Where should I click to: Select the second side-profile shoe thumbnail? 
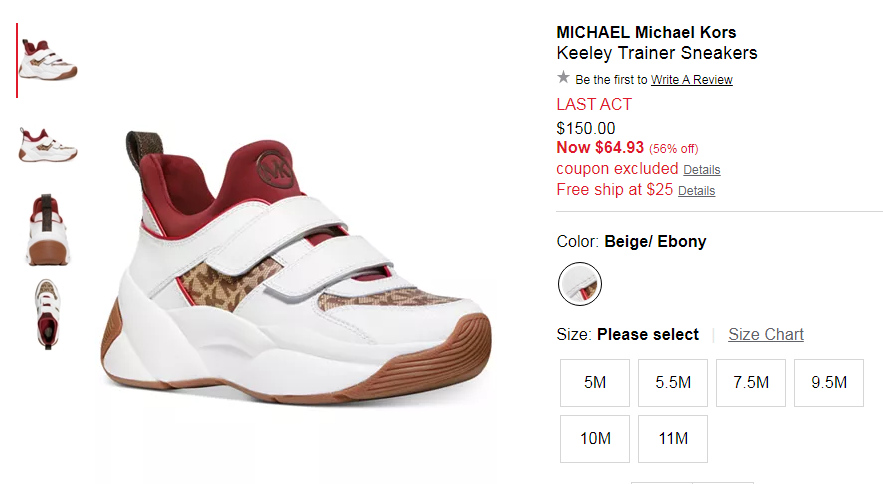coord(48,145)
